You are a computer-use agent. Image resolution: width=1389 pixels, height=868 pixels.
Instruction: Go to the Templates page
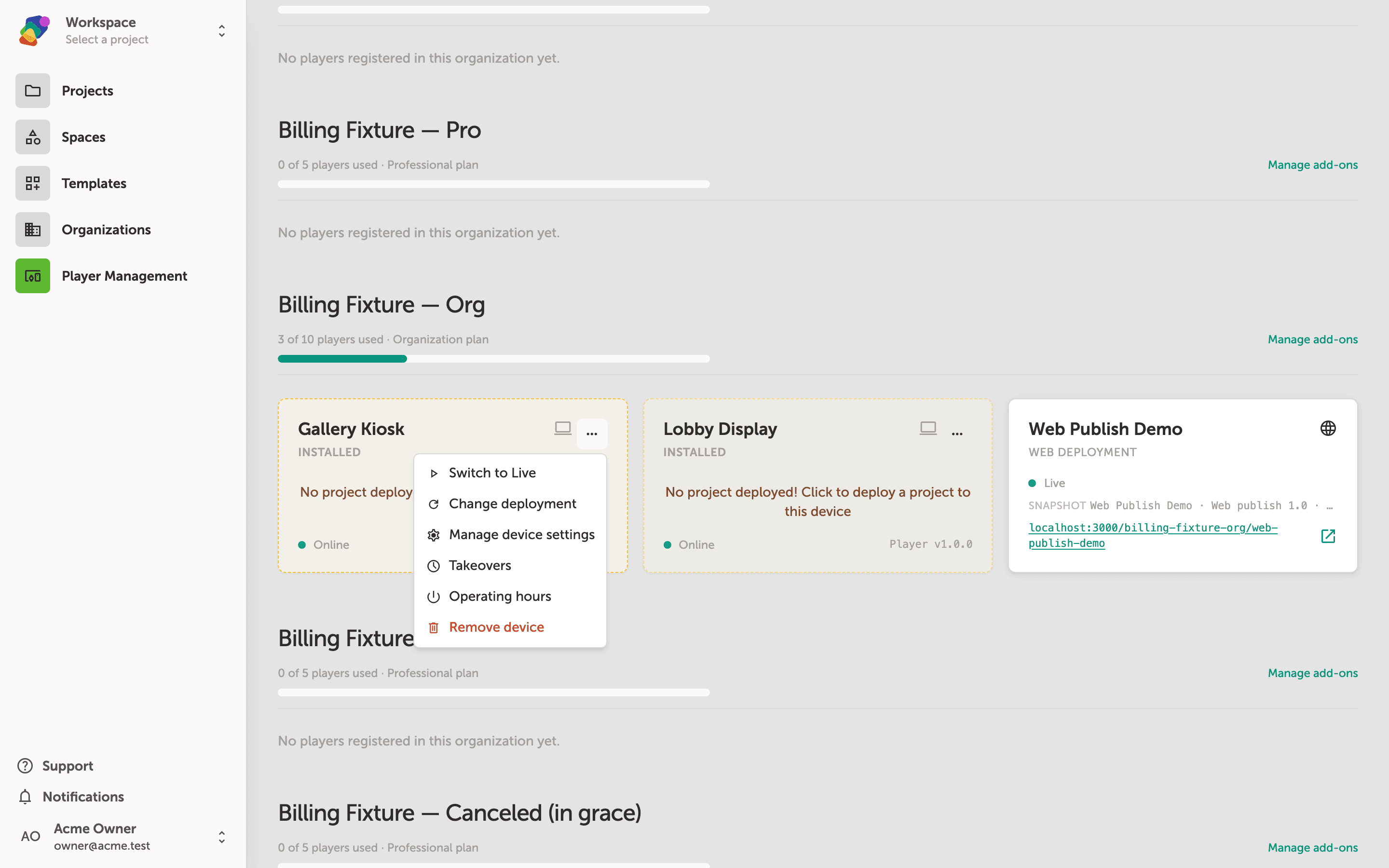94,183
